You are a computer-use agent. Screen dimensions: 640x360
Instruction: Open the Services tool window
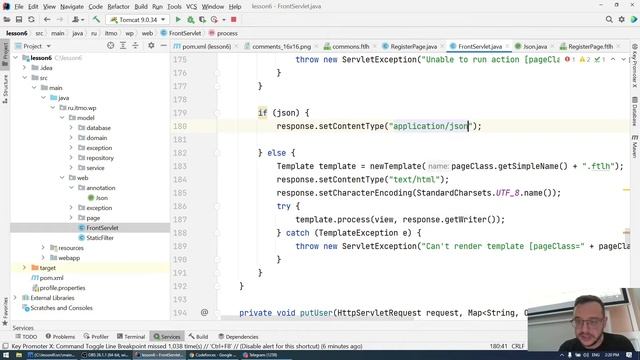click(x=167, y=337)
